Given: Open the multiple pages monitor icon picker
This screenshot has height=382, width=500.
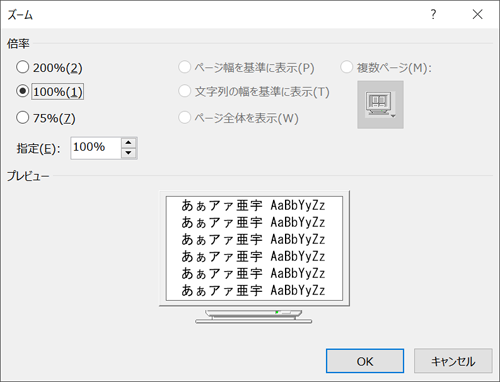Looking at the screenshot, I should [x=380, y=105].
